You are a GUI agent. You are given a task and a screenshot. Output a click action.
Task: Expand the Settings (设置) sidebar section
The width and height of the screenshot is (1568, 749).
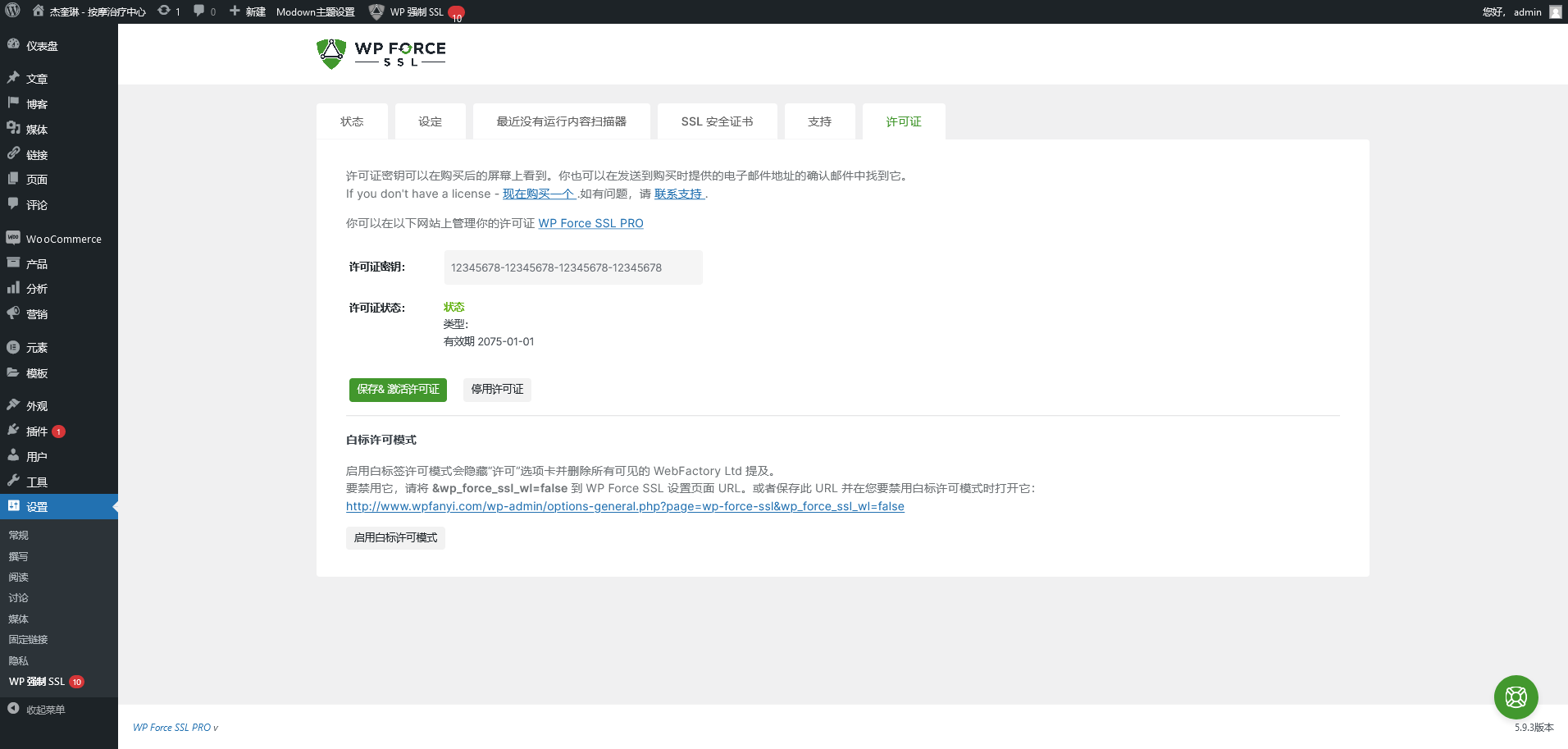(37, 507)
